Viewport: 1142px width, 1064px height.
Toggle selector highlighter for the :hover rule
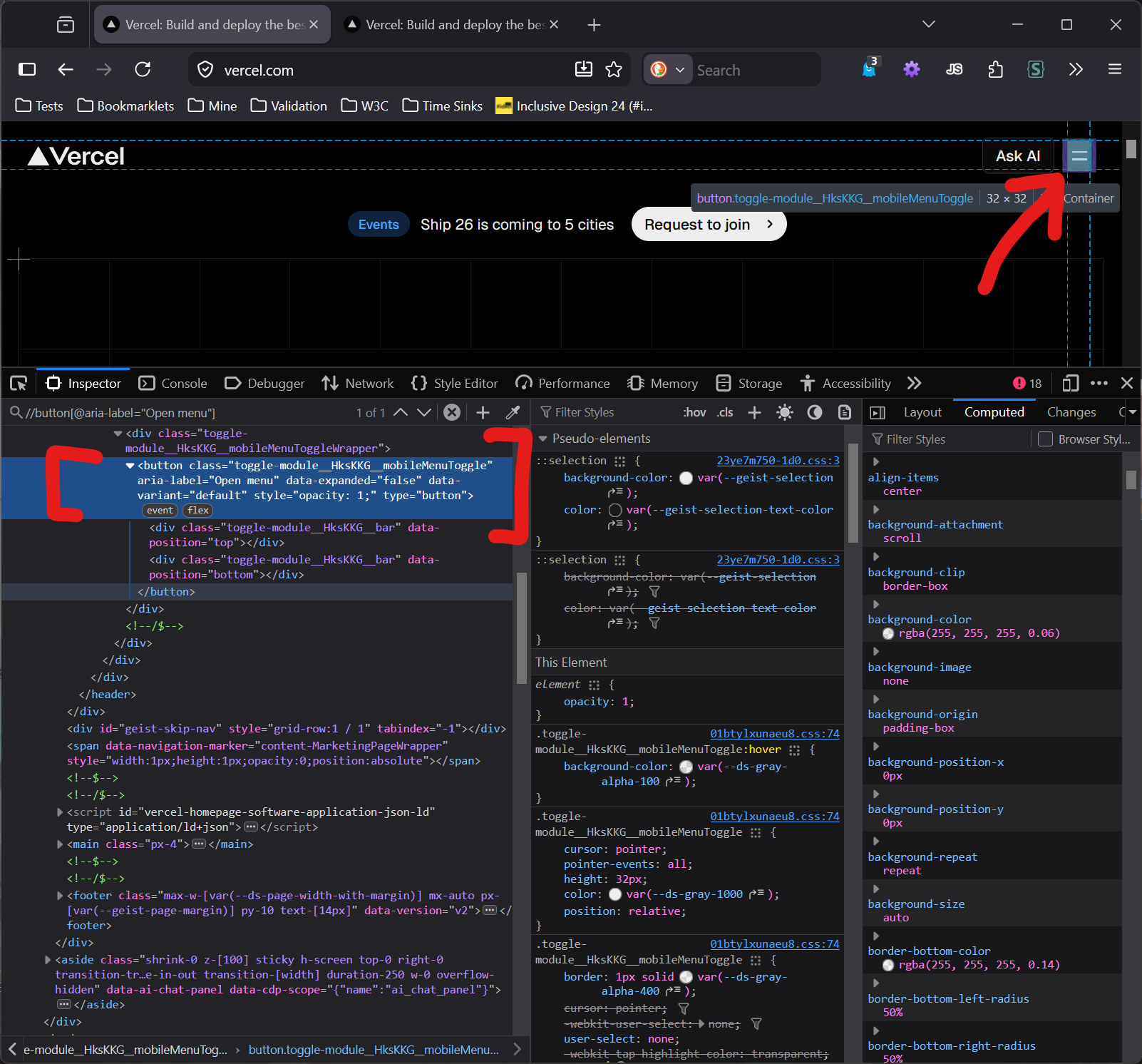click(795, 750)
